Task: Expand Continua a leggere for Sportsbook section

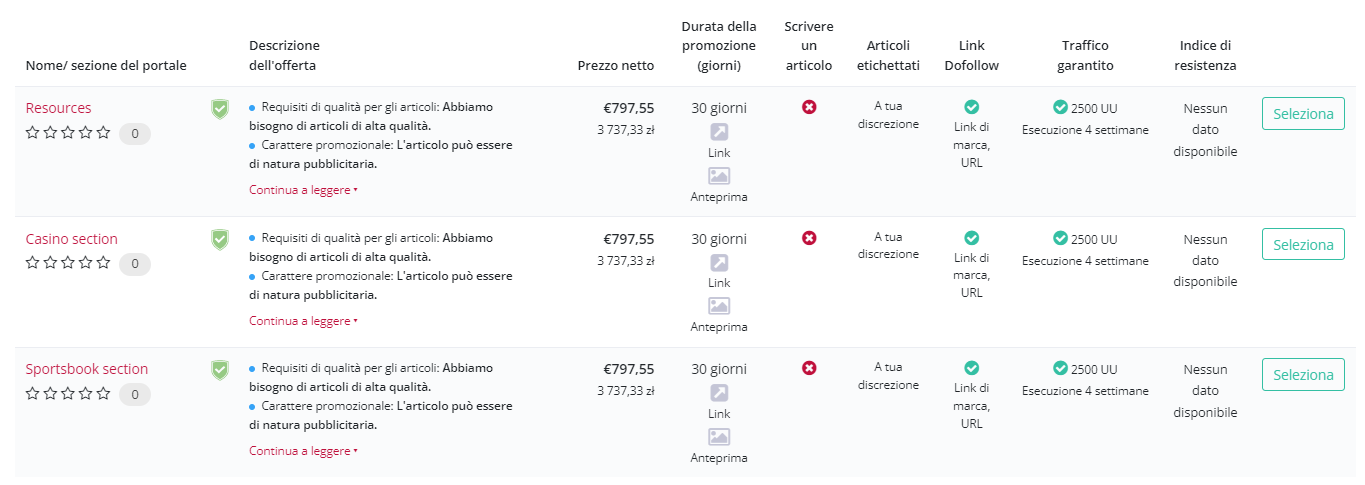Action: tap(303, 451)
